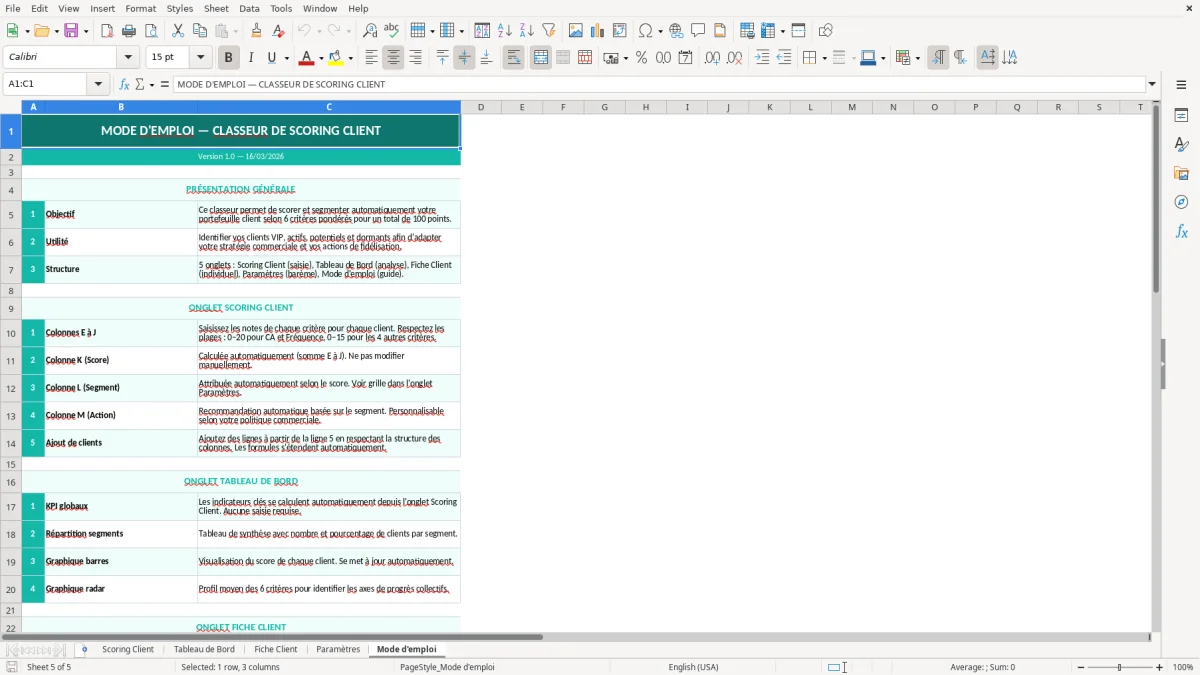
Task: Click the Save document icon
Action: 71,31
